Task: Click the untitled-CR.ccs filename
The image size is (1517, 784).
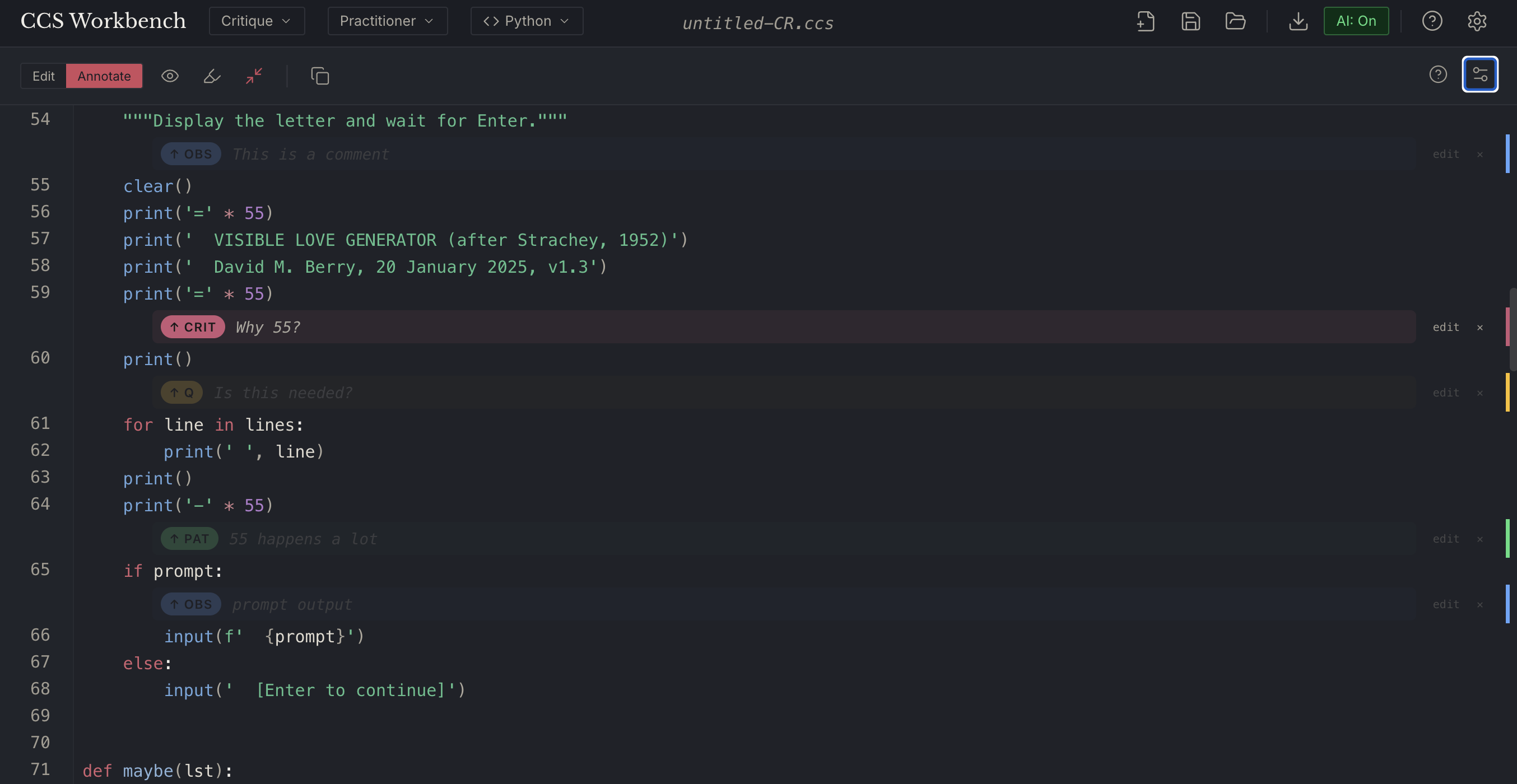Action: tap(757, 23)
